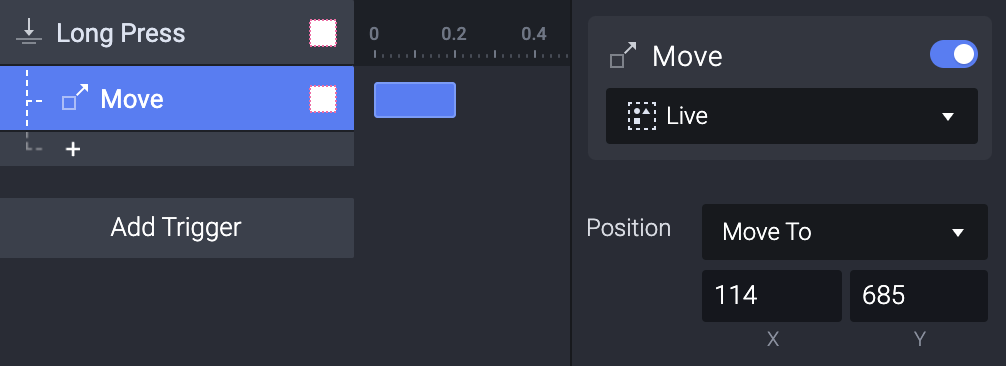
Task: Focus the Y position field showing 685
Action: (919, 295)
